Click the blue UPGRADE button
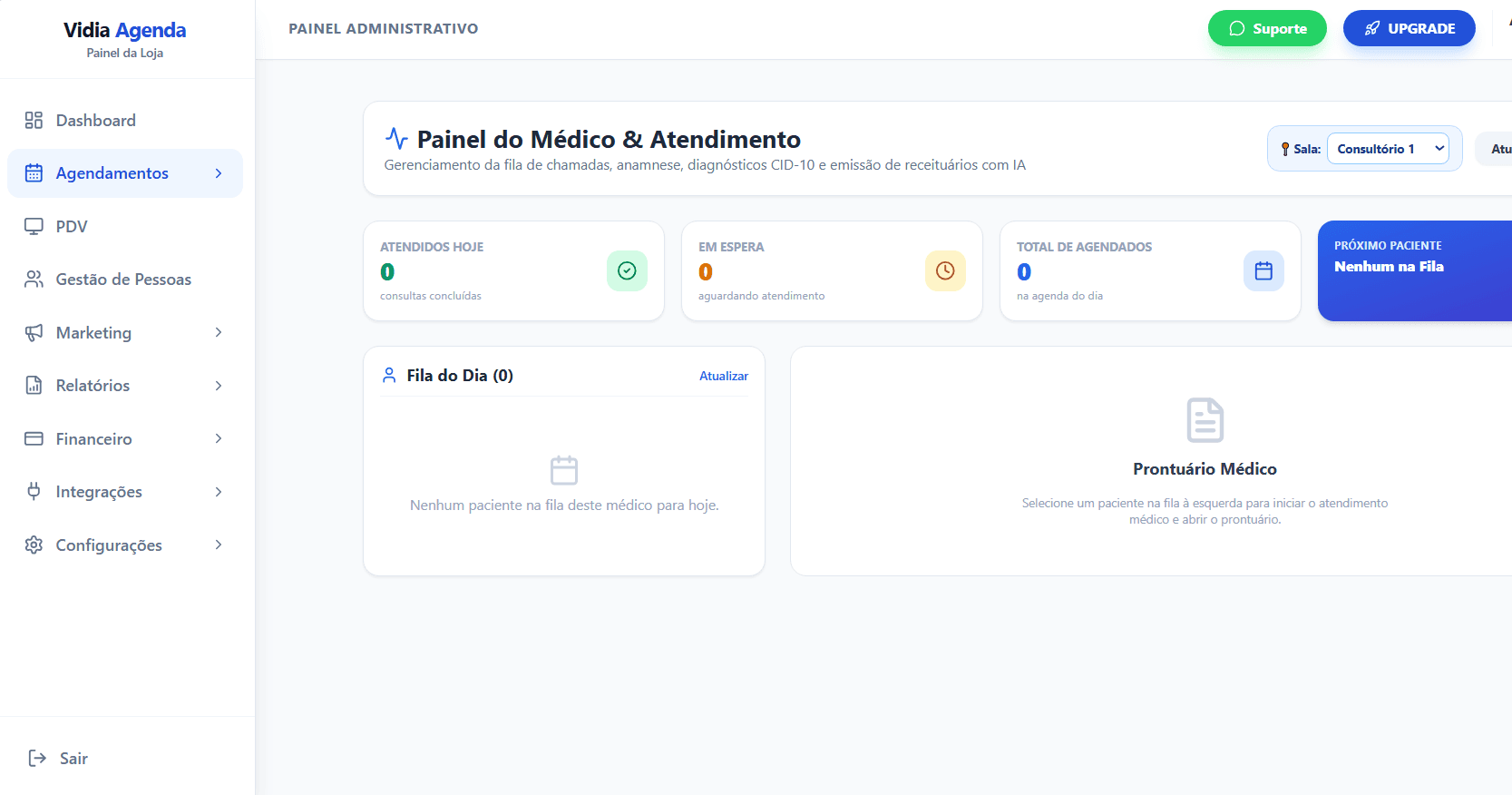Screen dimensions: 1512x795 tap(1410, 28)
